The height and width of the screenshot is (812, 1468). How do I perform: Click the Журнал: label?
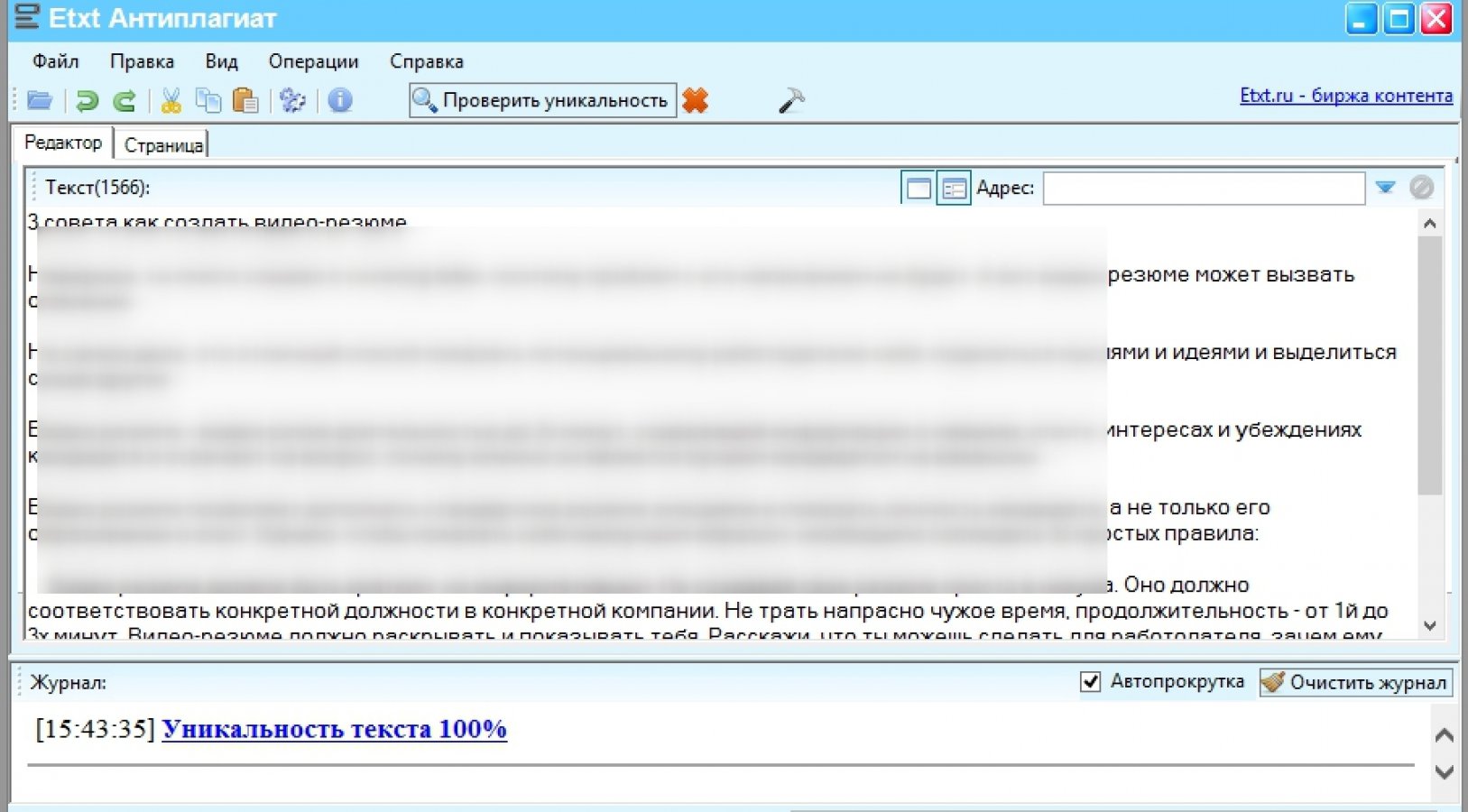pyautogui.click(x=68, y=683)
